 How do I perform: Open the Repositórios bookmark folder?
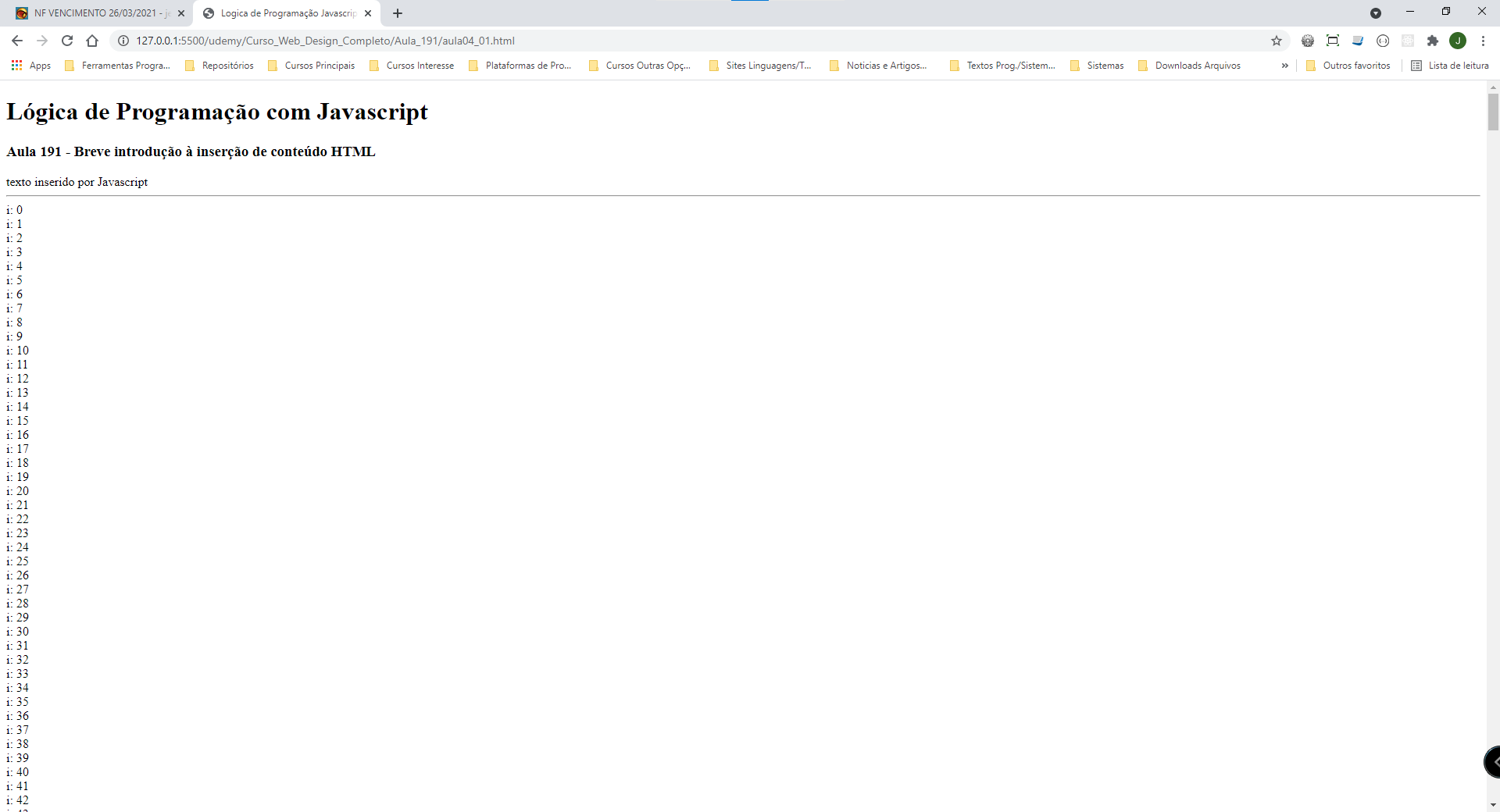pos(220,66)
